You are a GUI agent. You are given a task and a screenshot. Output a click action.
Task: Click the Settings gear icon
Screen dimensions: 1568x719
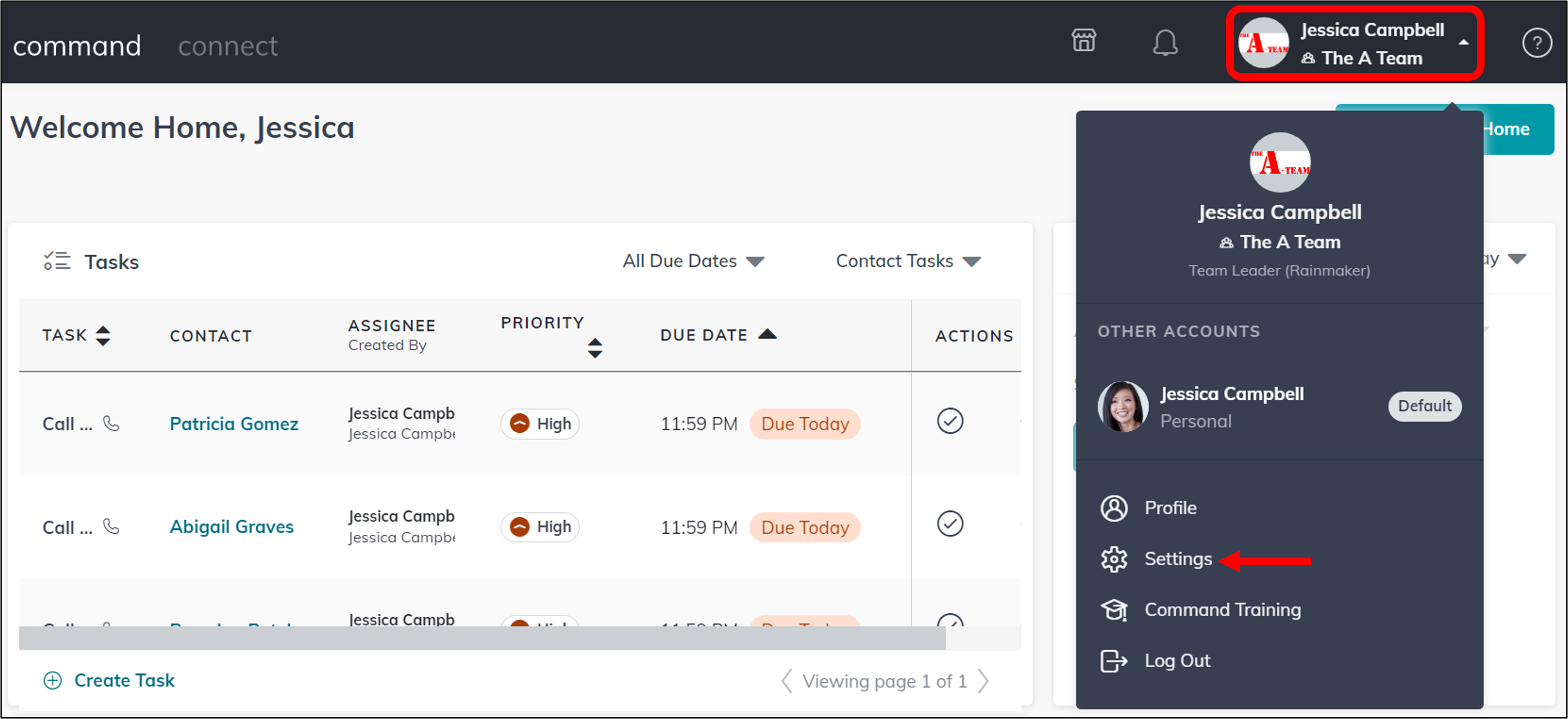[x=1114, y=559]
